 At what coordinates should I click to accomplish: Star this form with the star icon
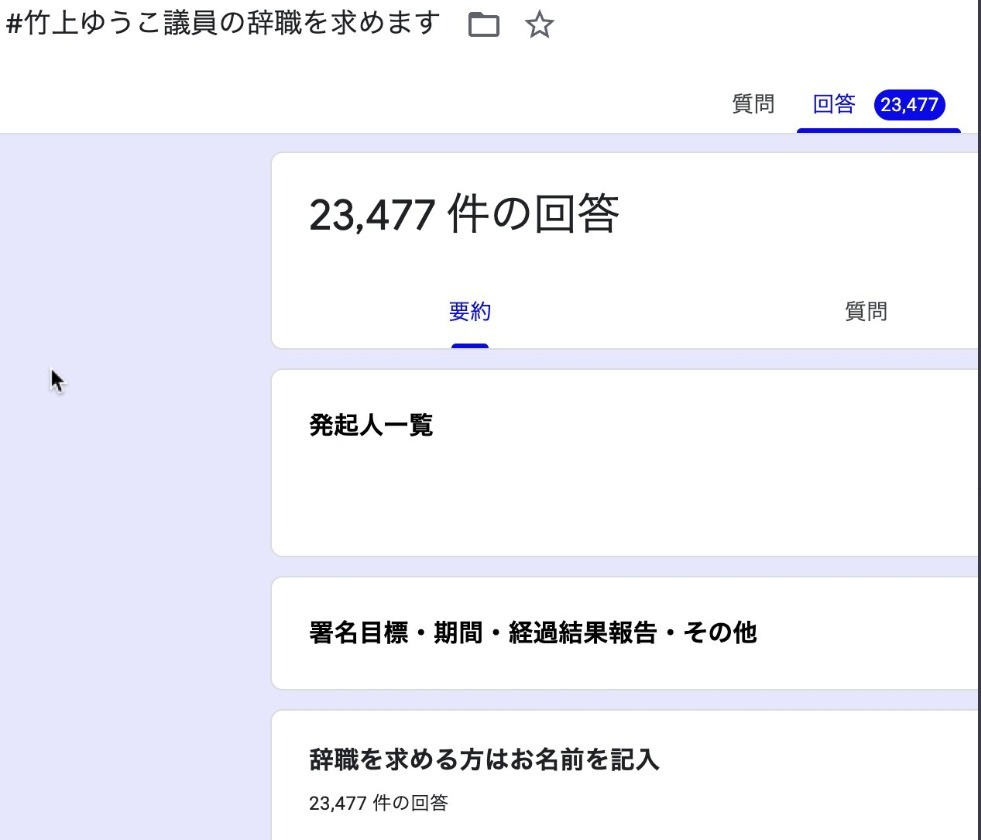tap(539, 25)
